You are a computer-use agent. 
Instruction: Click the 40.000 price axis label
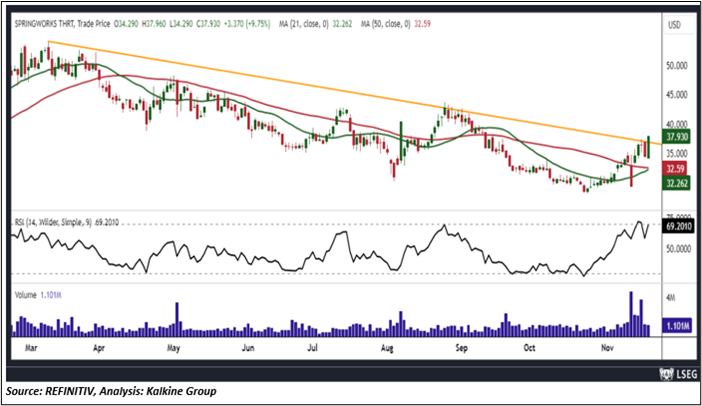coord(676,124)
